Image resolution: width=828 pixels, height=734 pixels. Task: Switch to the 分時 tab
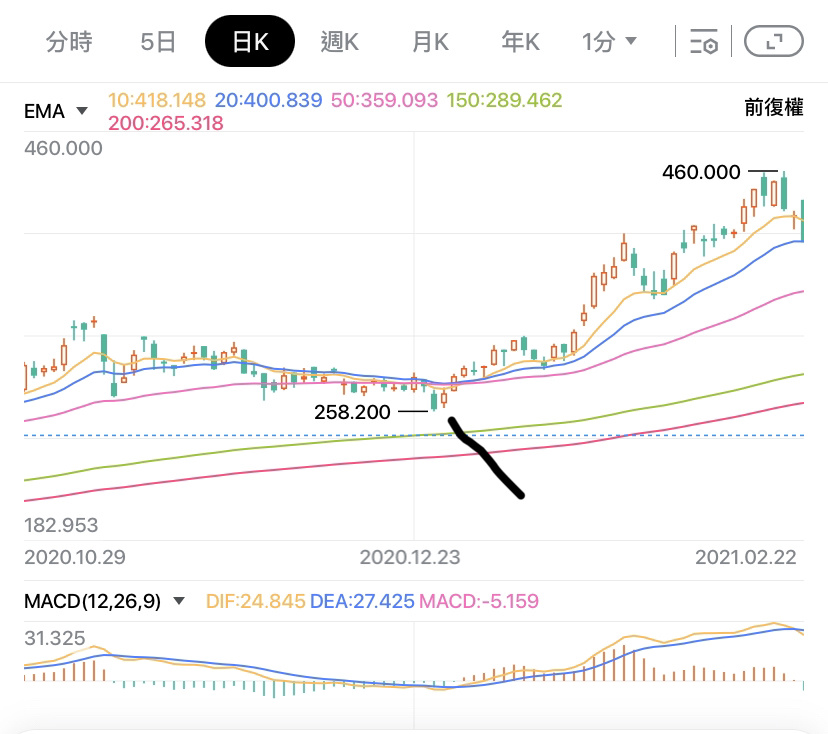click(x=69, y=42)
